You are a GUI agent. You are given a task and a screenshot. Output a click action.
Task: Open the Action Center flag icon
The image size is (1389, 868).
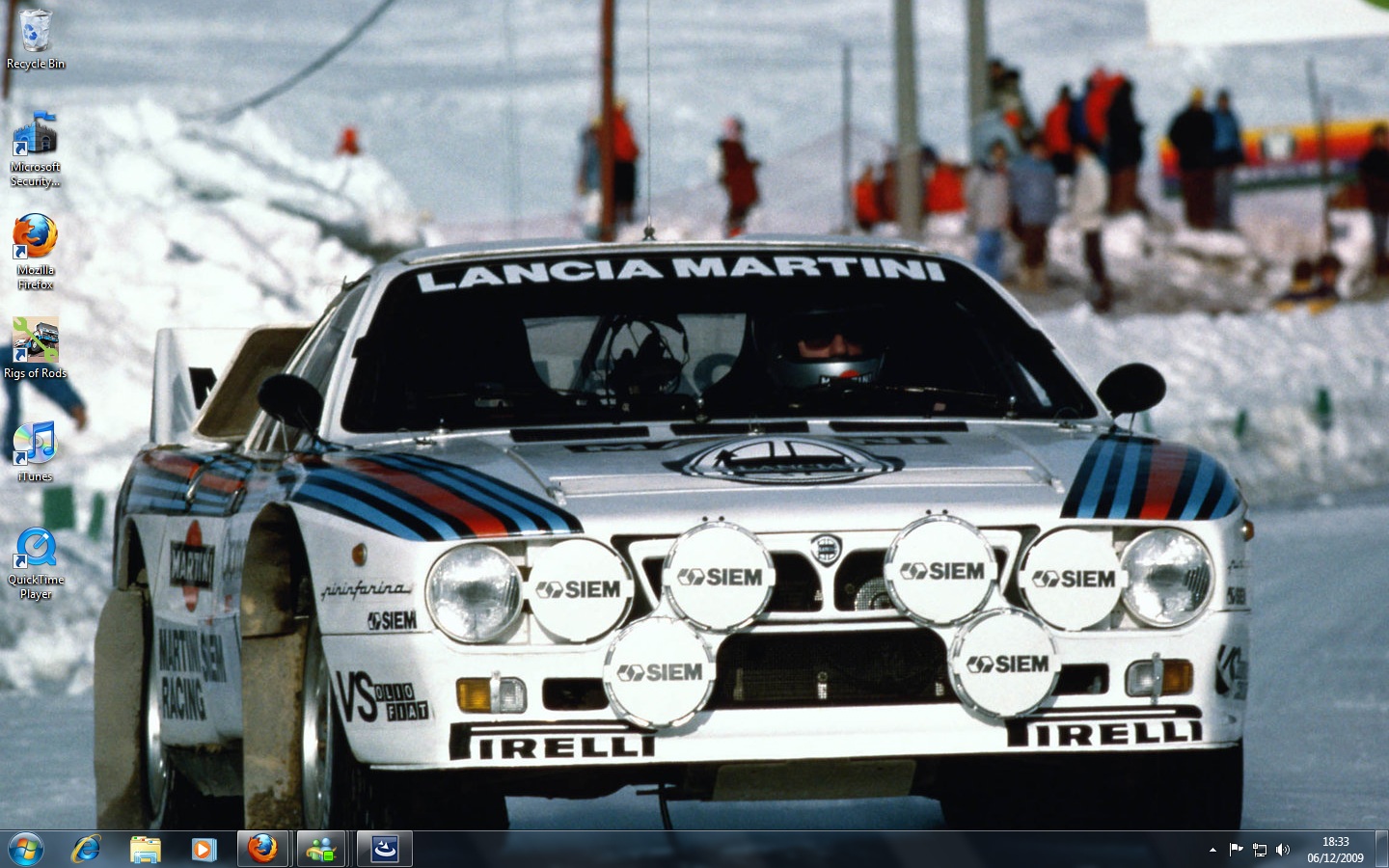point(1236,850)
